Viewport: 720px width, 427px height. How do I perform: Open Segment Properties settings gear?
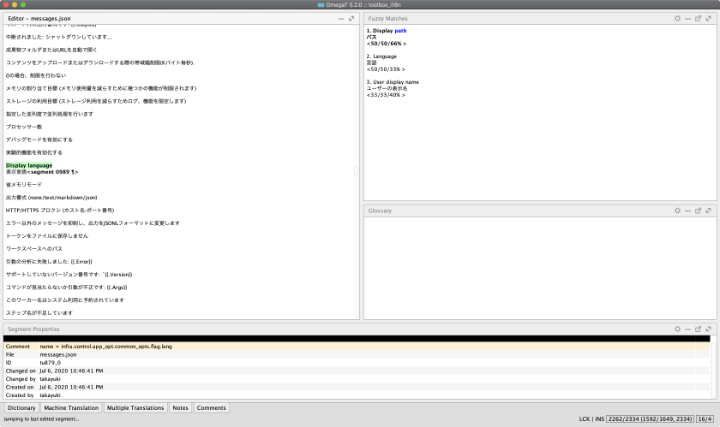coord(677,328)
